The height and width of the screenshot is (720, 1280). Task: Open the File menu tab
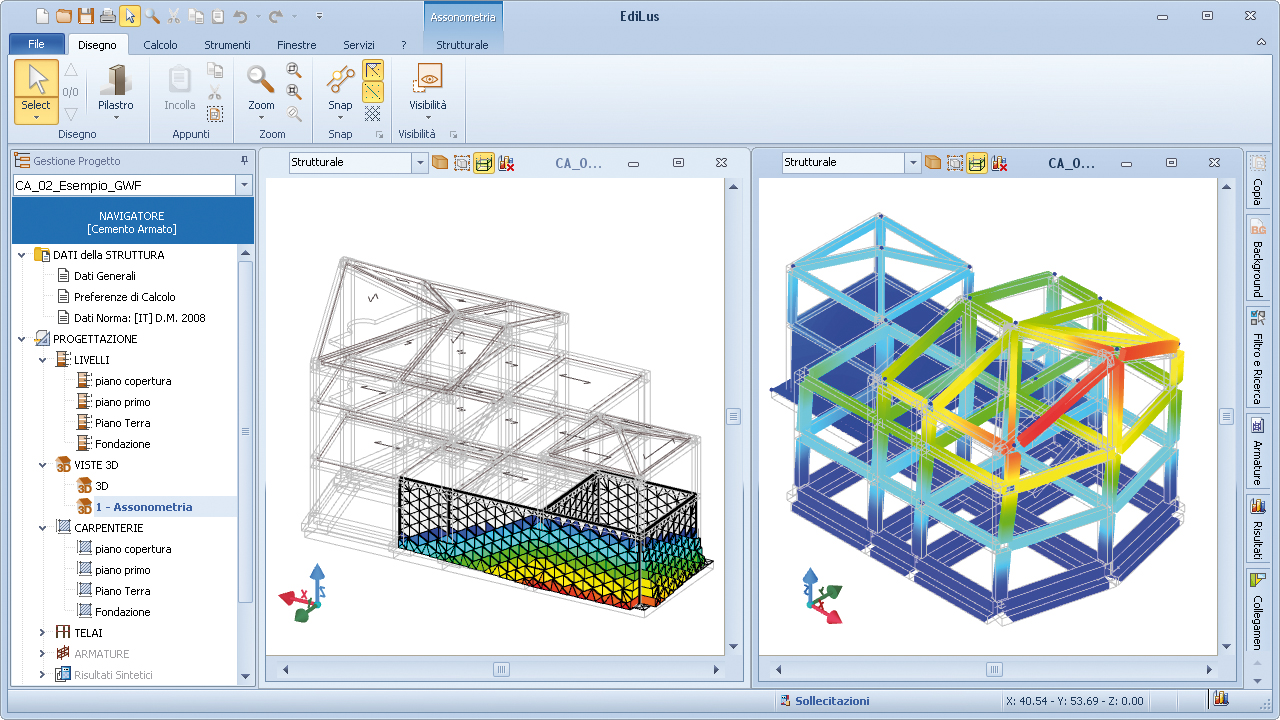click(x=37, y=44)
